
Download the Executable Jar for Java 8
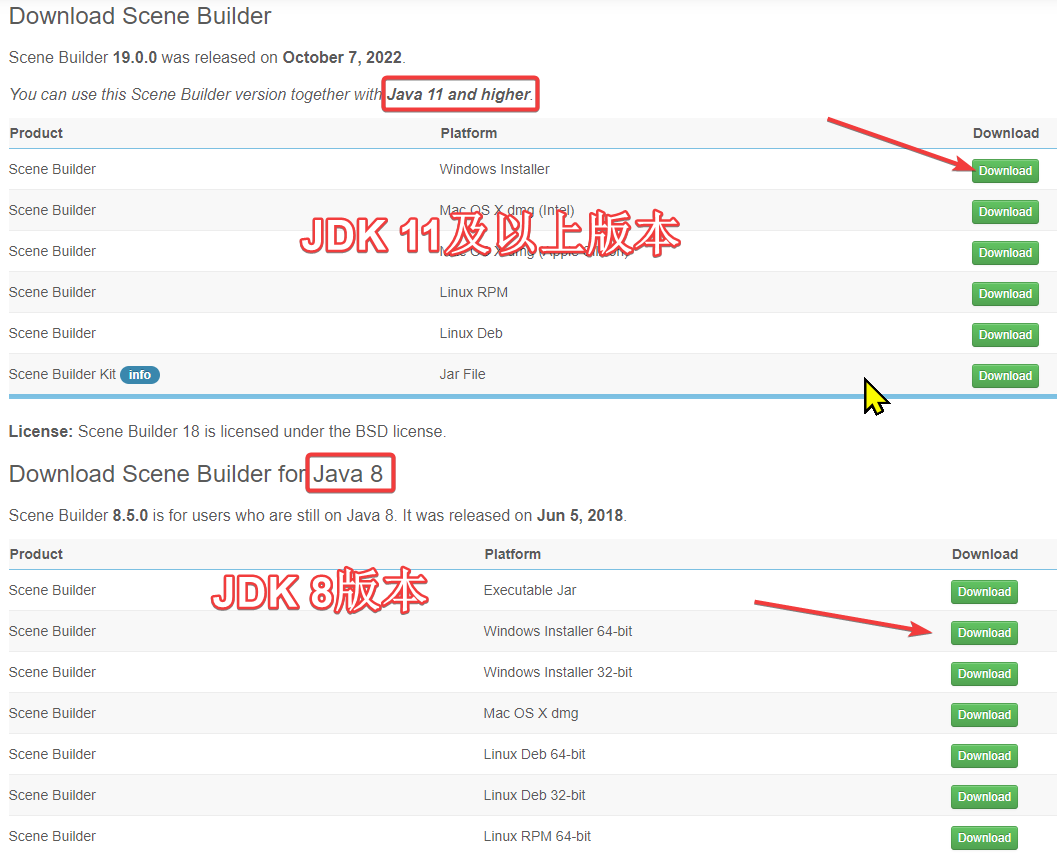(x=983, y=591)
